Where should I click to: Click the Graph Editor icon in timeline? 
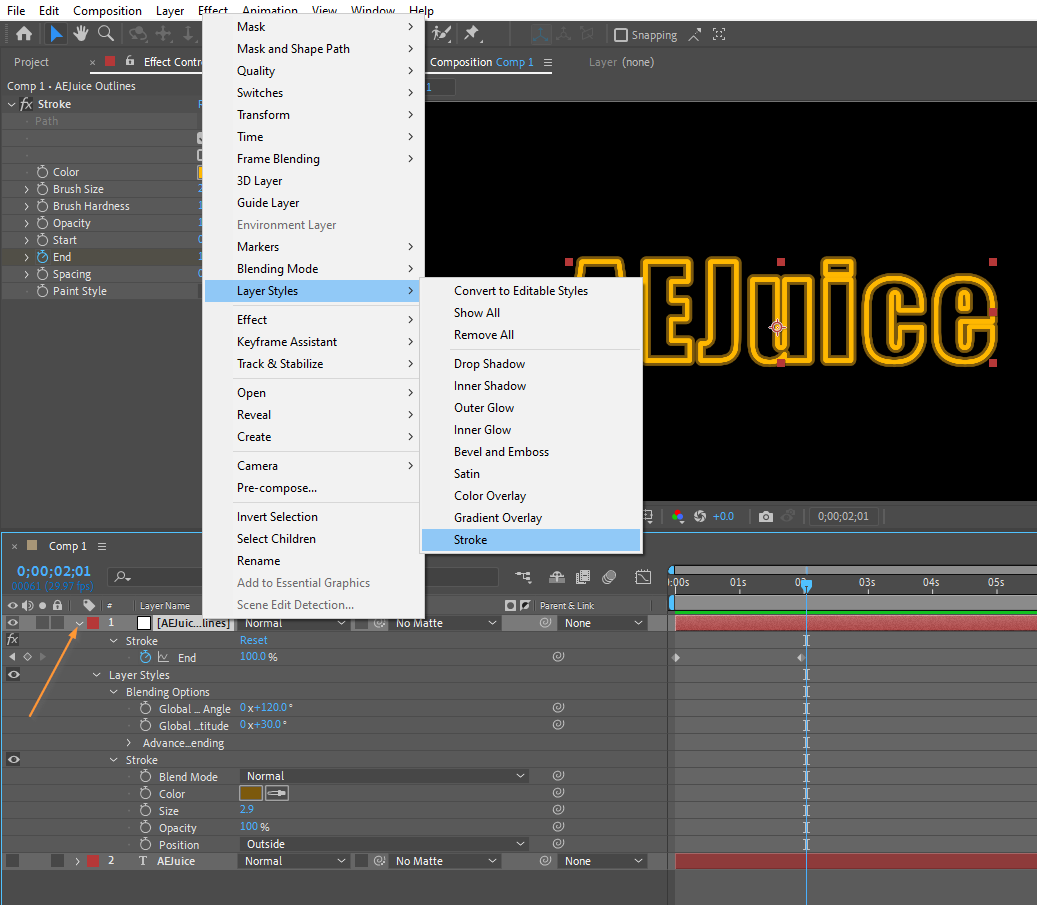point(643,577)
